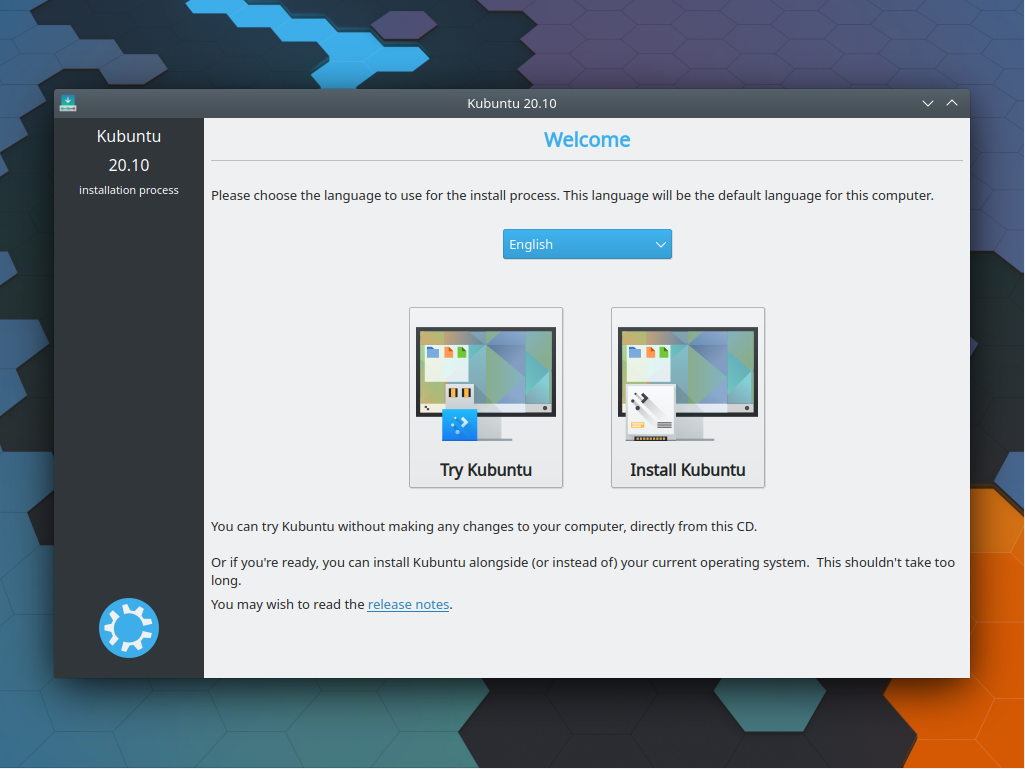1025x769 pixels.
Task: Click the installer icon in the title bar
Action: pos(68,103)
